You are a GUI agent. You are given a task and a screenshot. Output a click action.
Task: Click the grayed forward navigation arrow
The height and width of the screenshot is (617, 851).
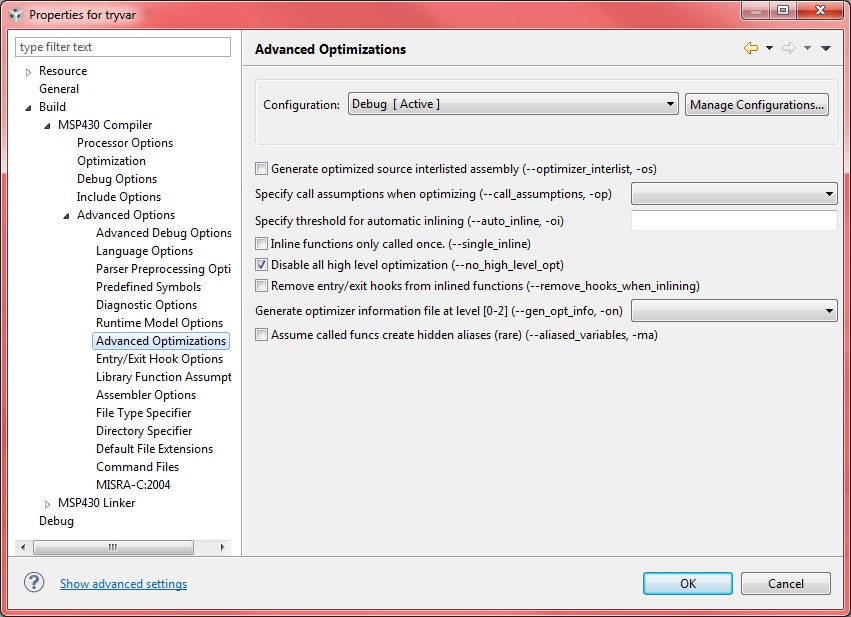pyautogui.click(x=789, y=48)
